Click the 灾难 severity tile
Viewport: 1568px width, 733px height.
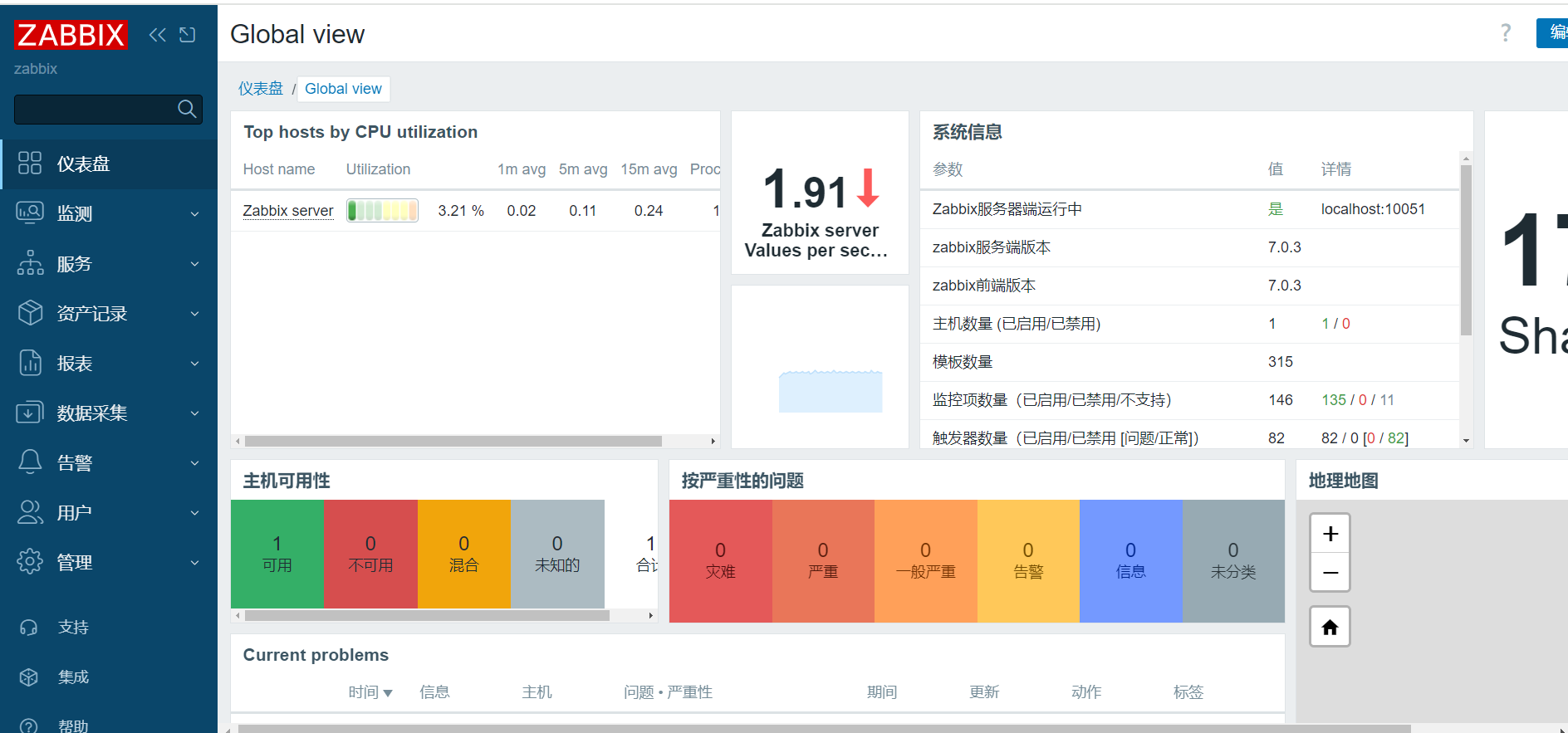tap(720, 560)
